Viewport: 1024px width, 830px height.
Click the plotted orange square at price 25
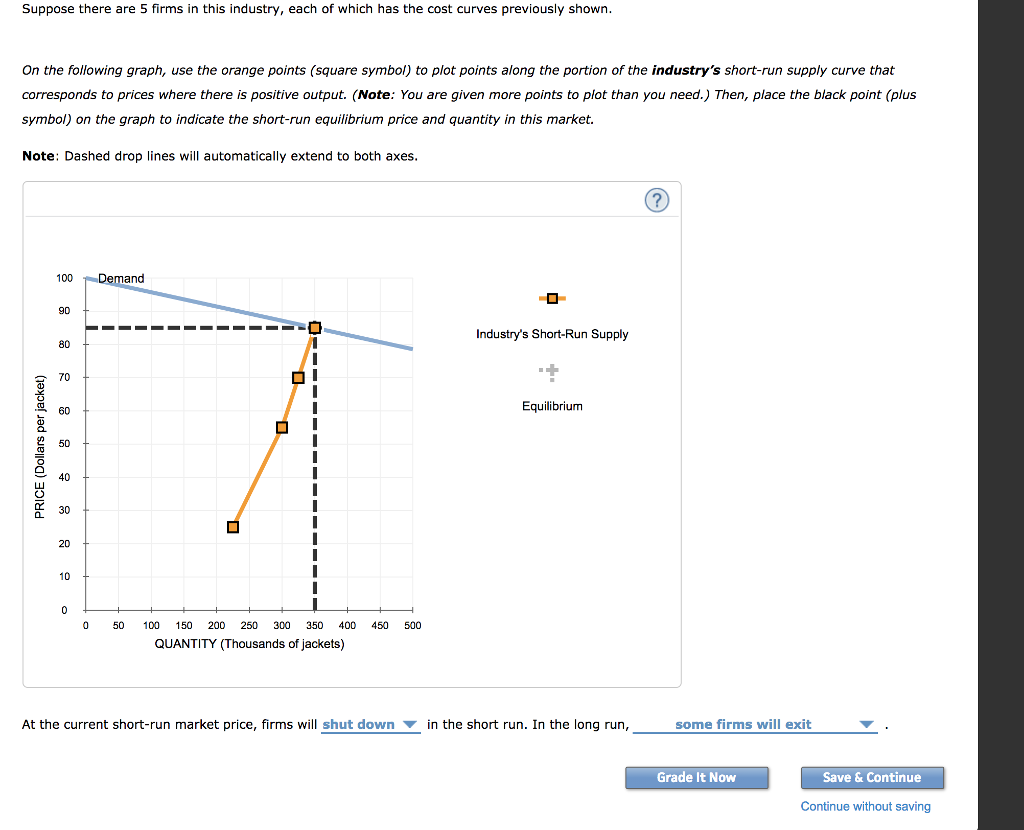point(233,526)
